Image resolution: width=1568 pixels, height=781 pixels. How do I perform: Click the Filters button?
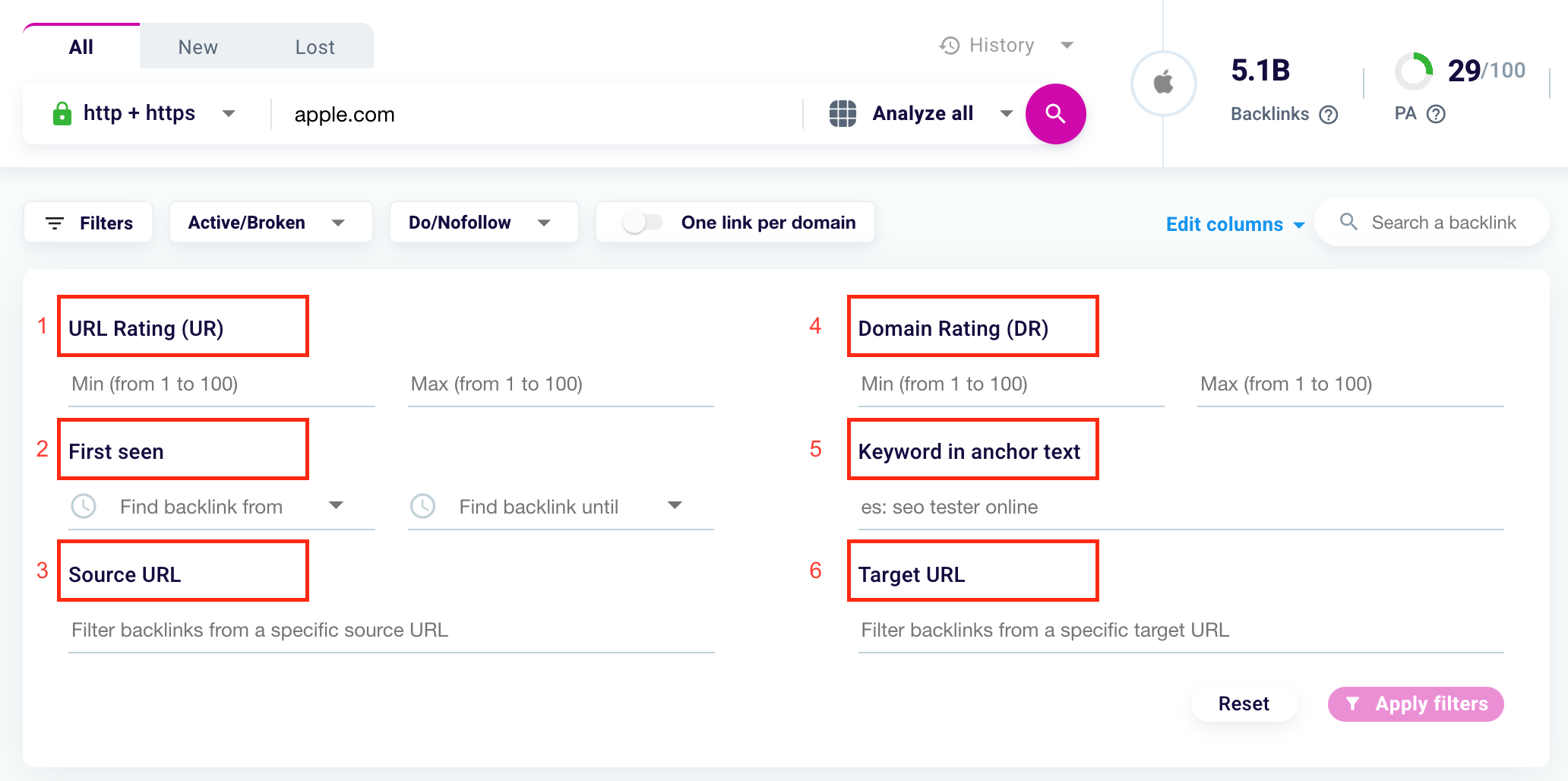point(88,223)
